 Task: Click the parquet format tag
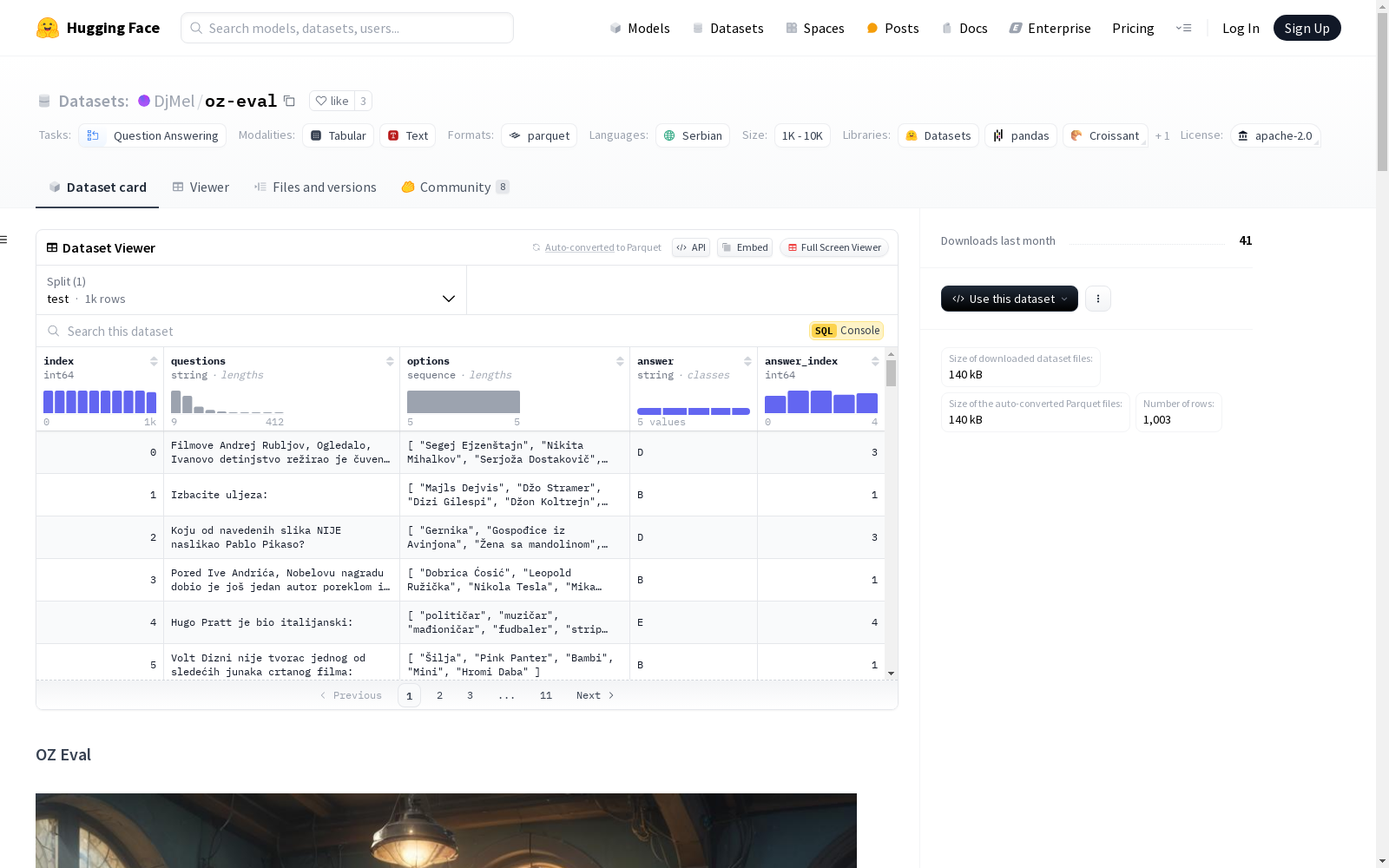tap(539, 135)
